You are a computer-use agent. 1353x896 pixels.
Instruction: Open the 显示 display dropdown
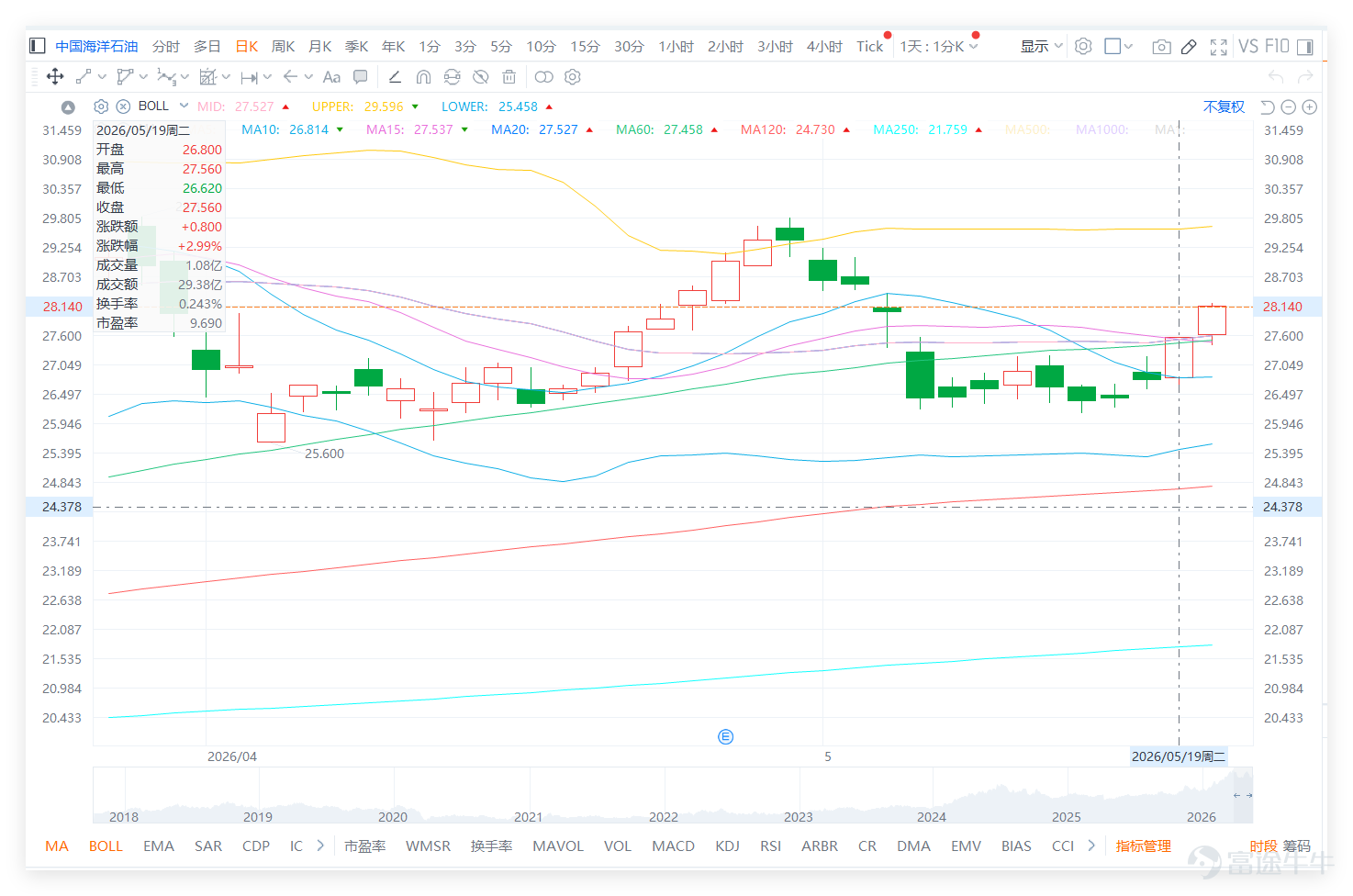(x=1042, y=46)
